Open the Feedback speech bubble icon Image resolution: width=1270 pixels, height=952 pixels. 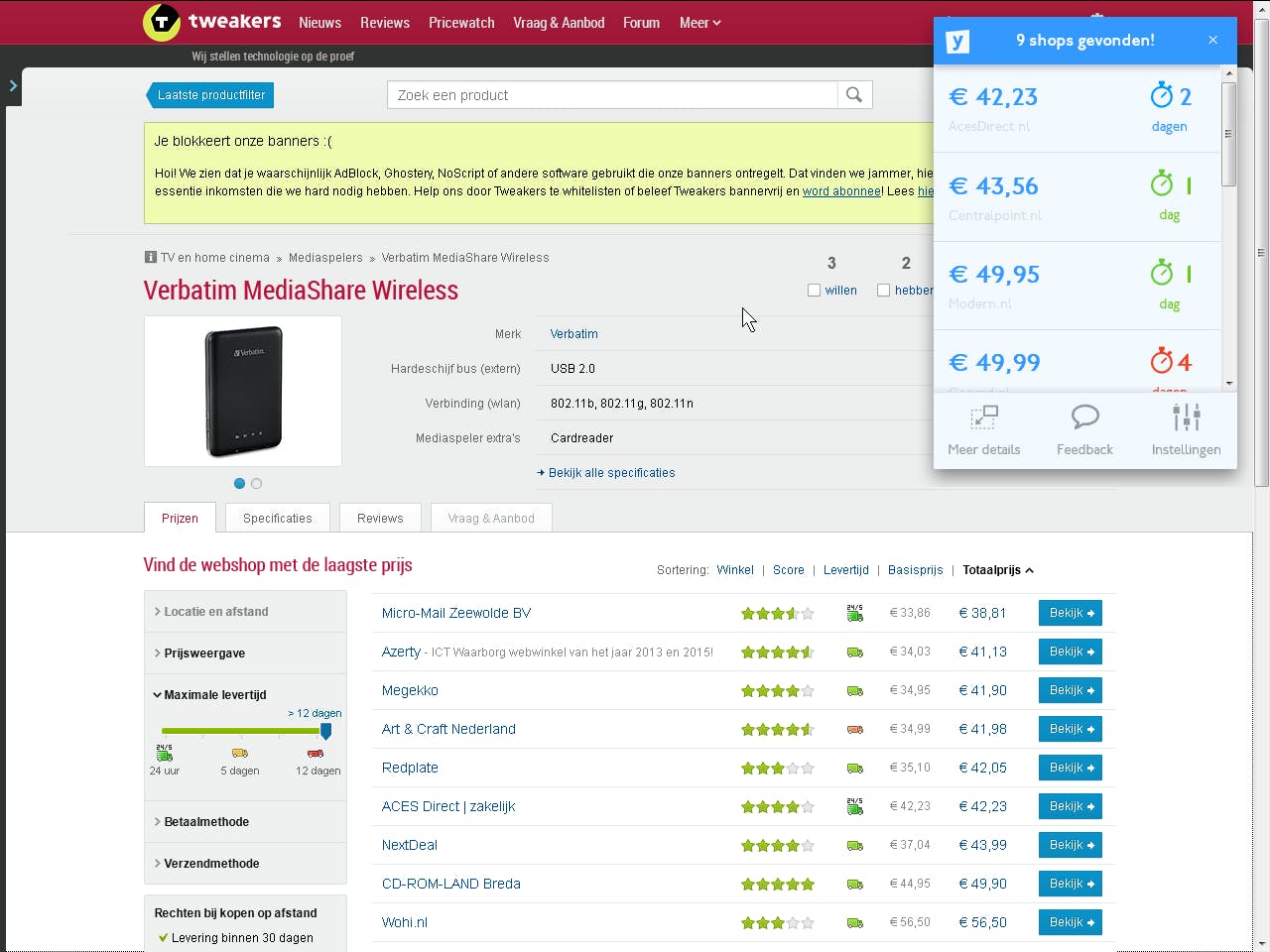1084,416
